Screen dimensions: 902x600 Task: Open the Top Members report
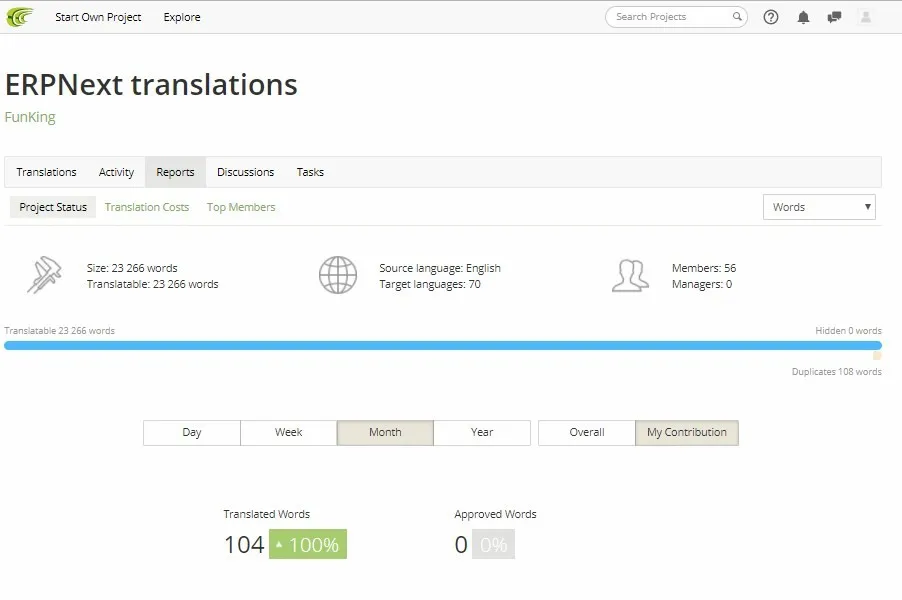pos(241,207)
